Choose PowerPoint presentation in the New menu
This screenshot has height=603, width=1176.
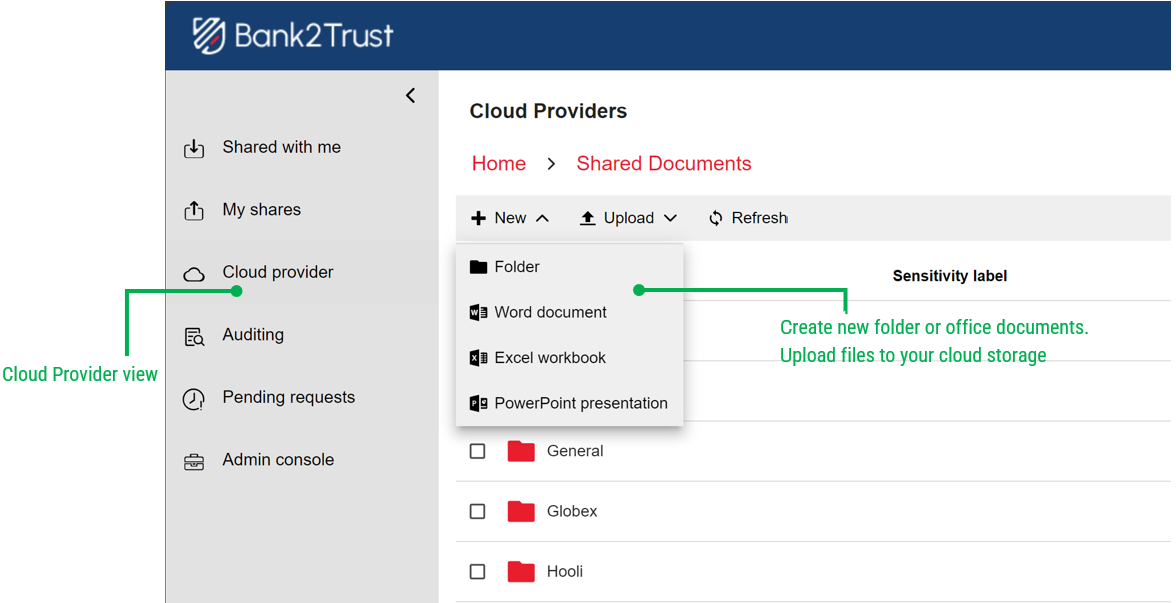point(580,402)
